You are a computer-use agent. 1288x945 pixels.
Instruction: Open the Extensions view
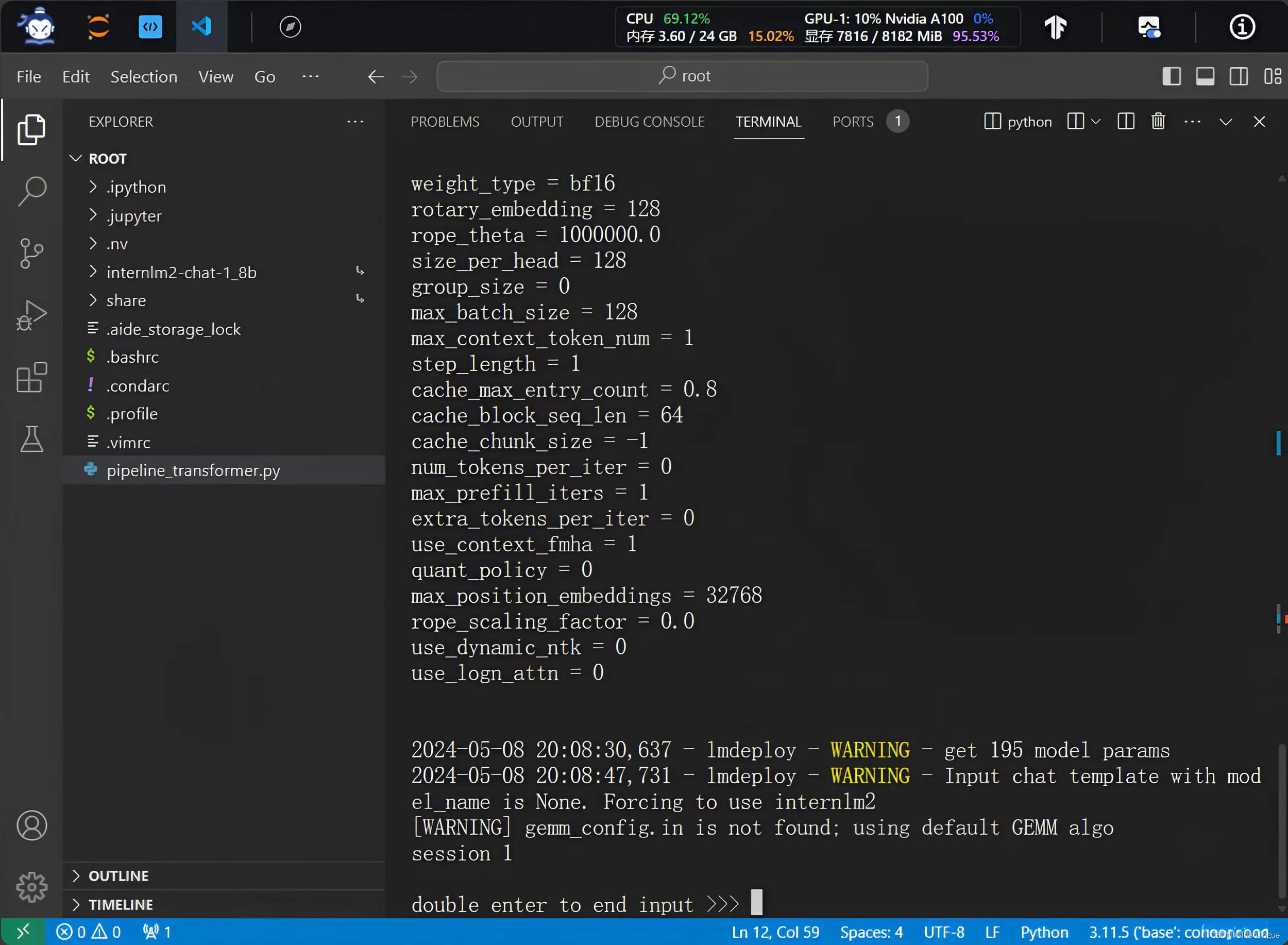point(31,378)
